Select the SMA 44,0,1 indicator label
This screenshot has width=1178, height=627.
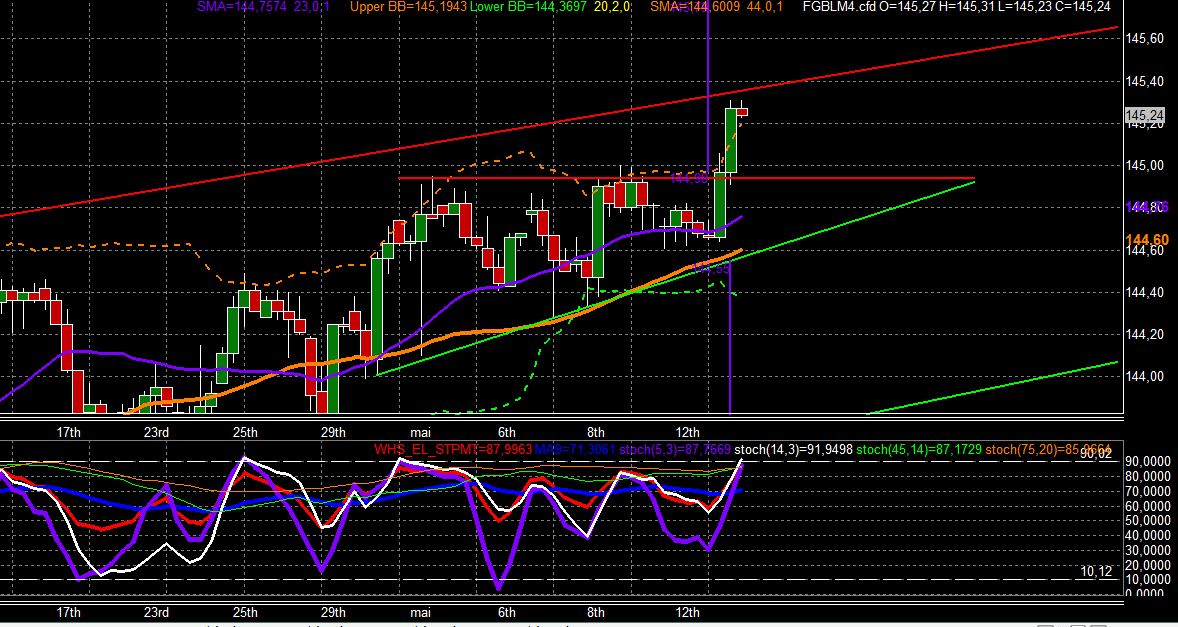(x=717, y=7)
